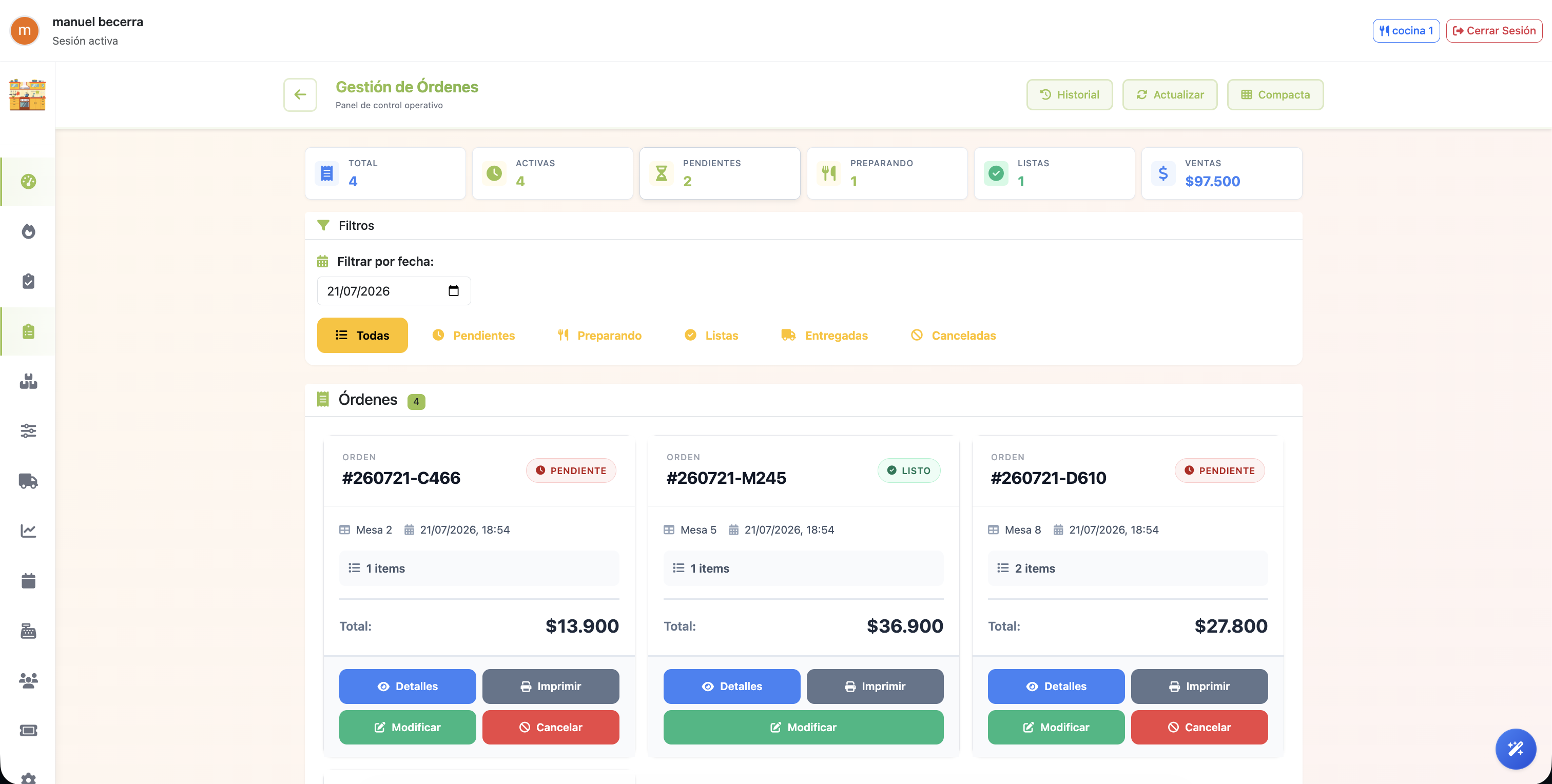Viewport: 1552px width, 784px height.
Task: Click the date field 21/07/2026
Action: [394, 291]
